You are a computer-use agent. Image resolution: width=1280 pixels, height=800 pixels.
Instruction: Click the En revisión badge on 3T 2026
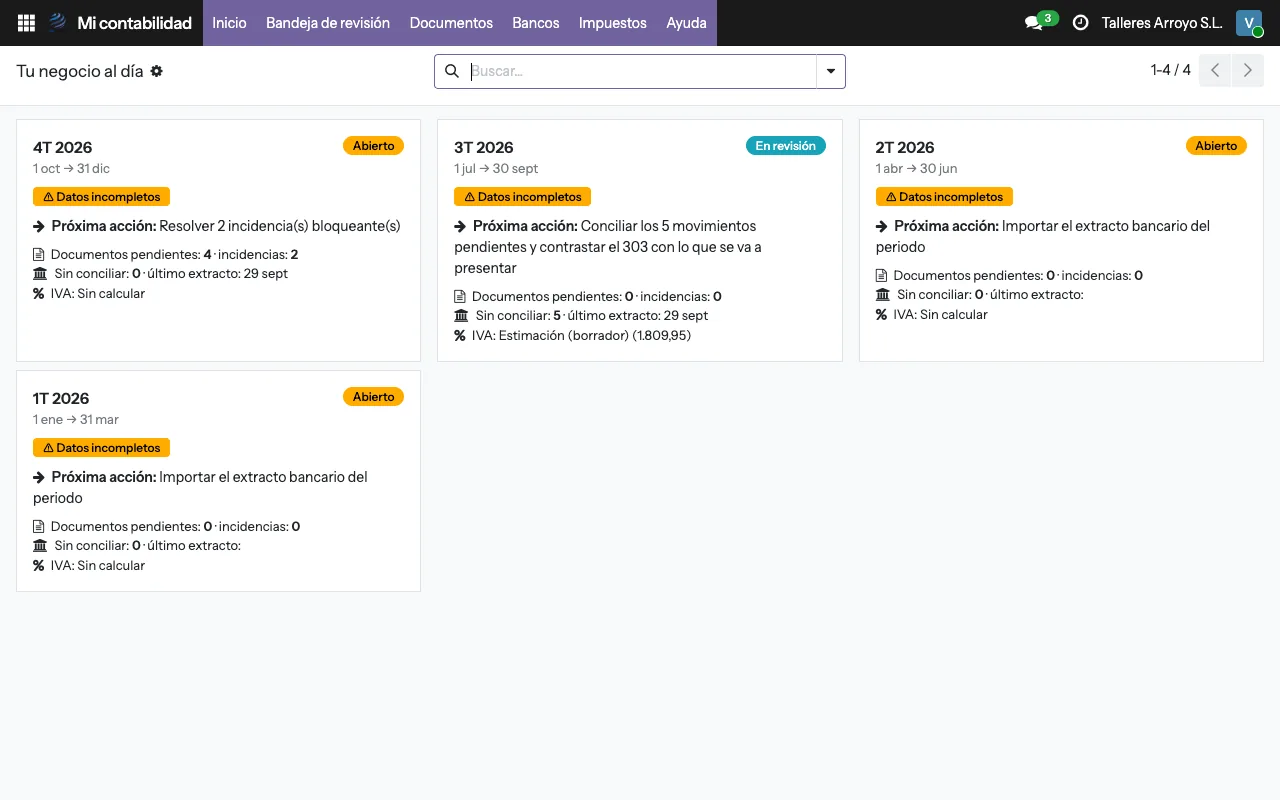[785, 146]
